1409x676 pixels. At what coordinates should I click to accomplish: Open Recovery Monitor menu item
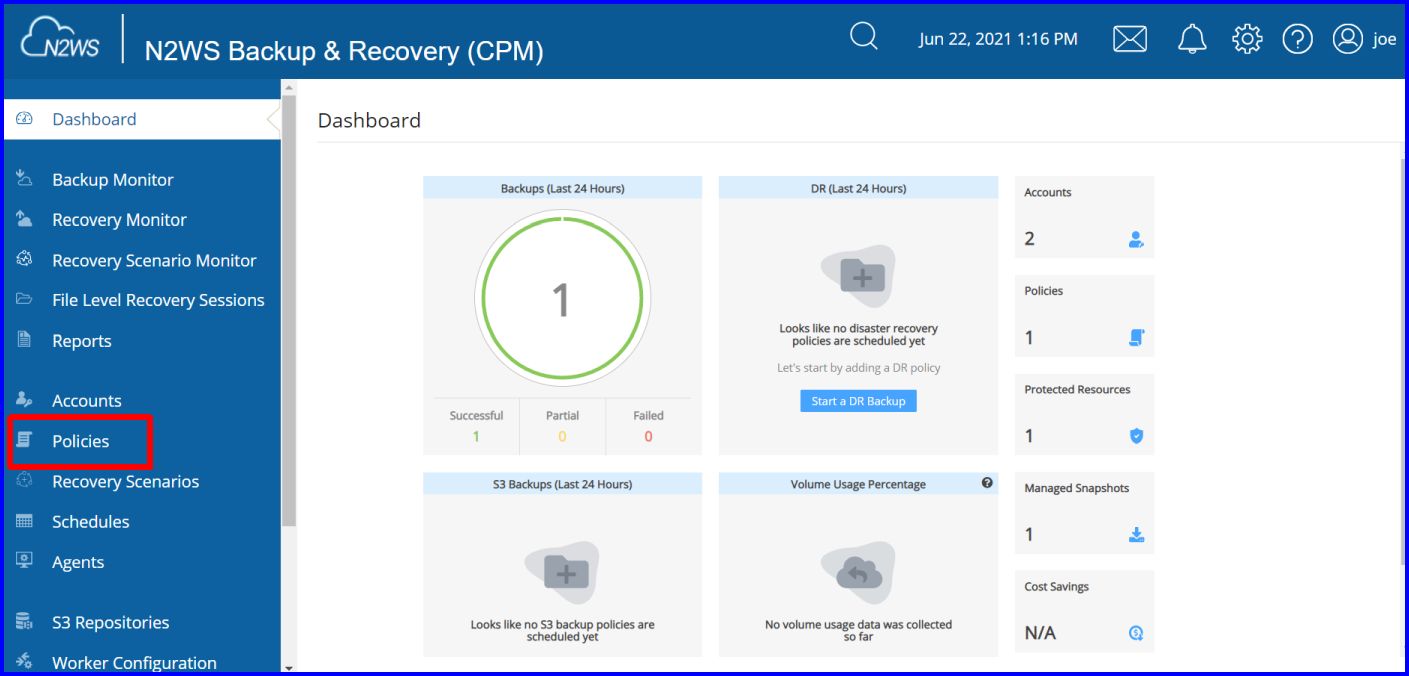pyautogui.click(x=119, y=220)
